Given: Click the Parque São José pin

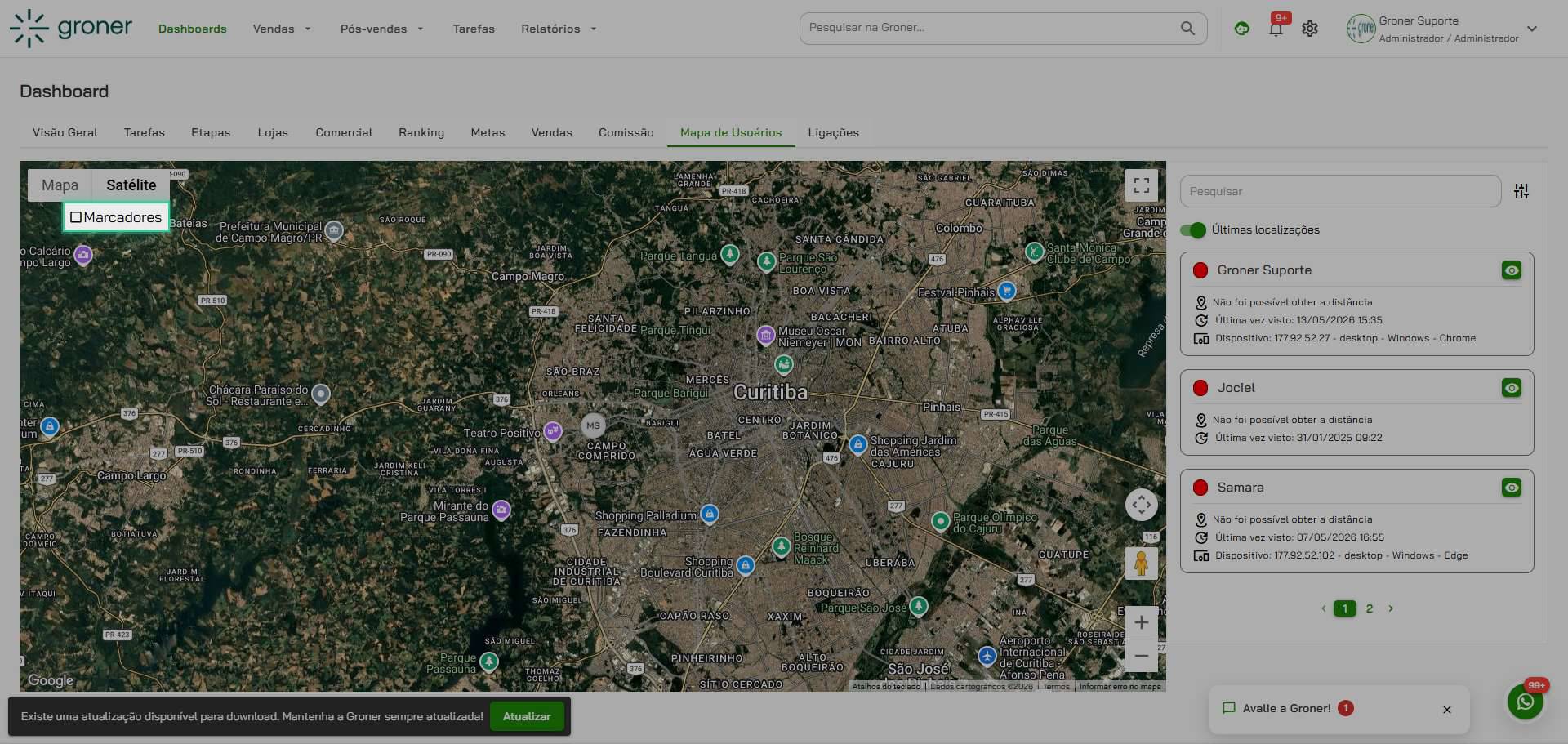Looking at the screenshot, I should click(x=920, y=606).
